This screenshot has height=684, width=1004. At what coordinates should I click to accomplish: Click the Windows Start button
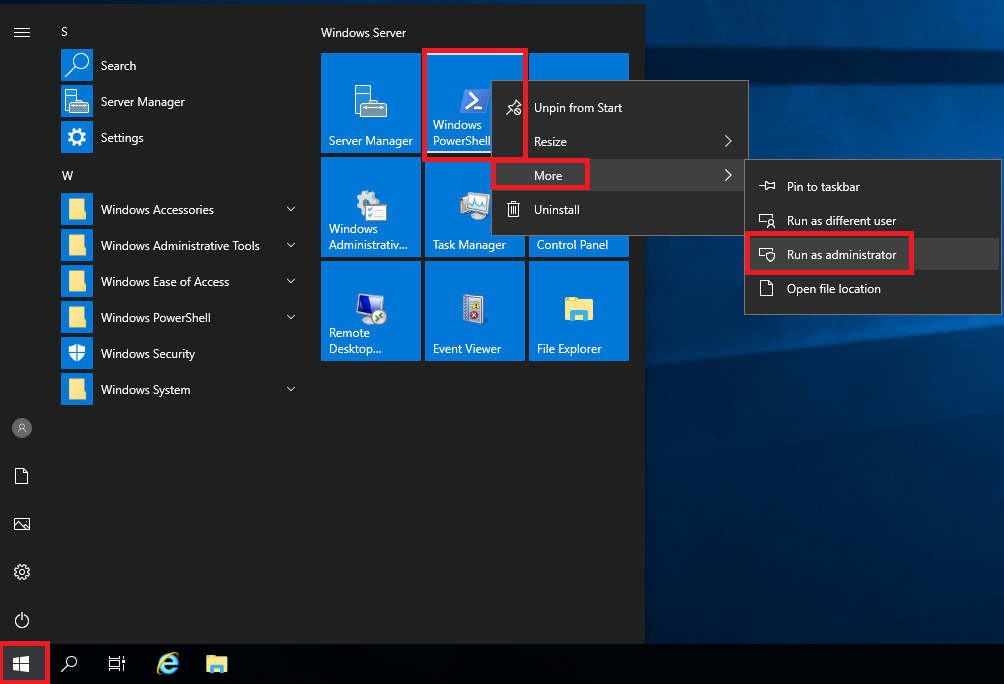[x=22, y=663]
